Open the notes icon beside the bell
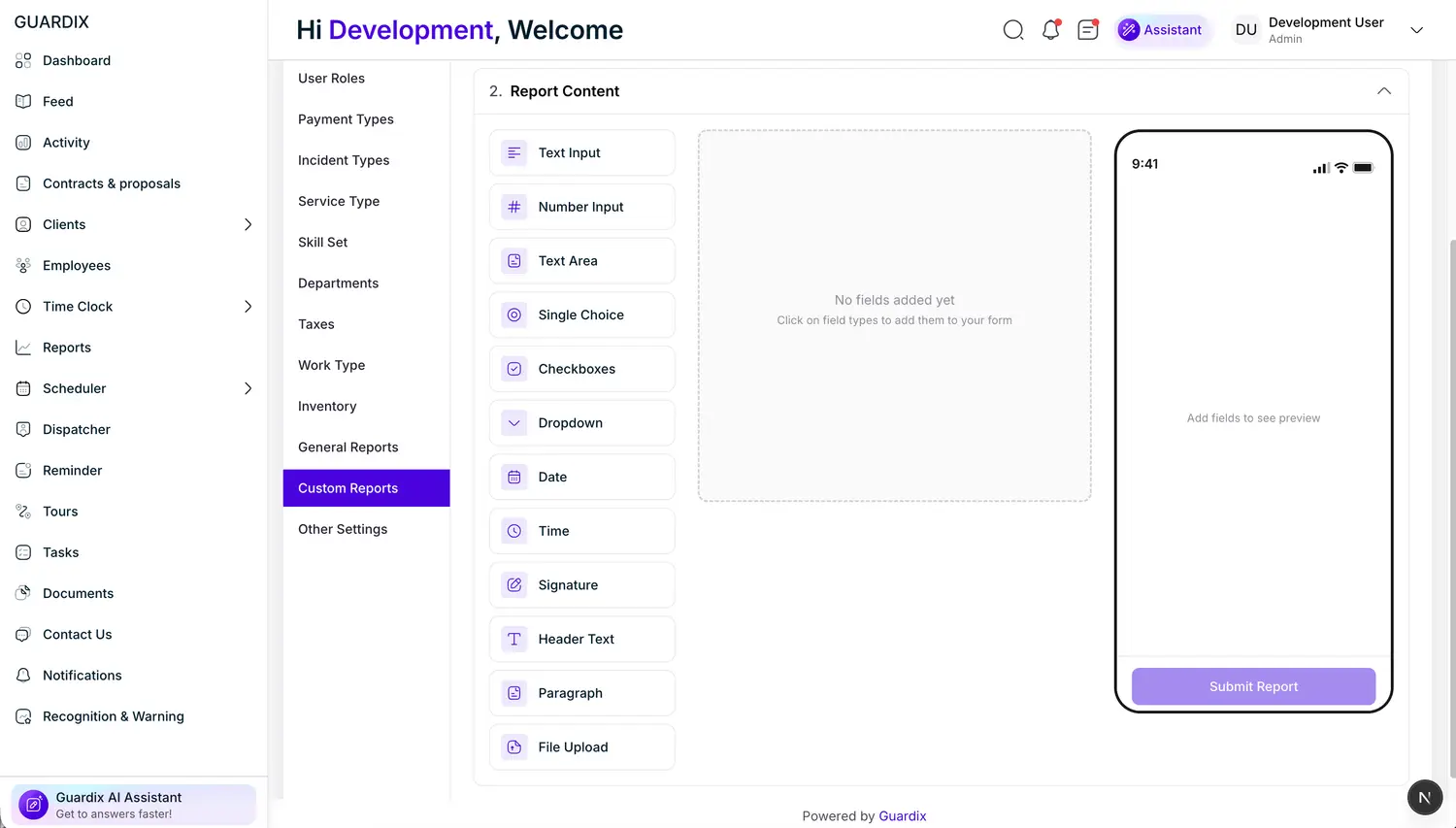This screenshot has height=828, width=1456. [x=1087, y=30]
